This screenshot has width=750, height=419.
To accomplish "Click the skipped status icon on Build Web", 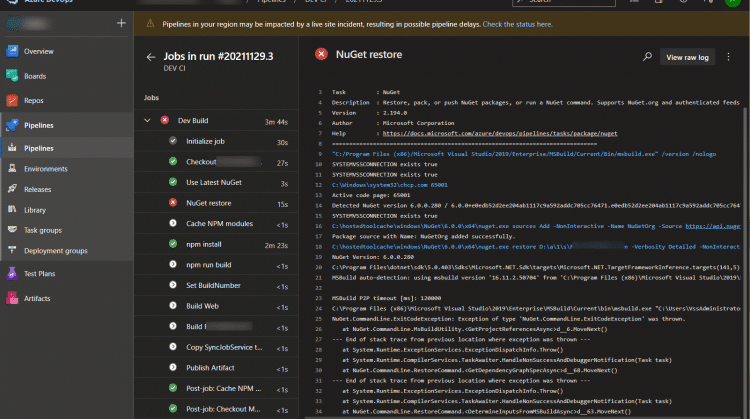I will (173, 306).
